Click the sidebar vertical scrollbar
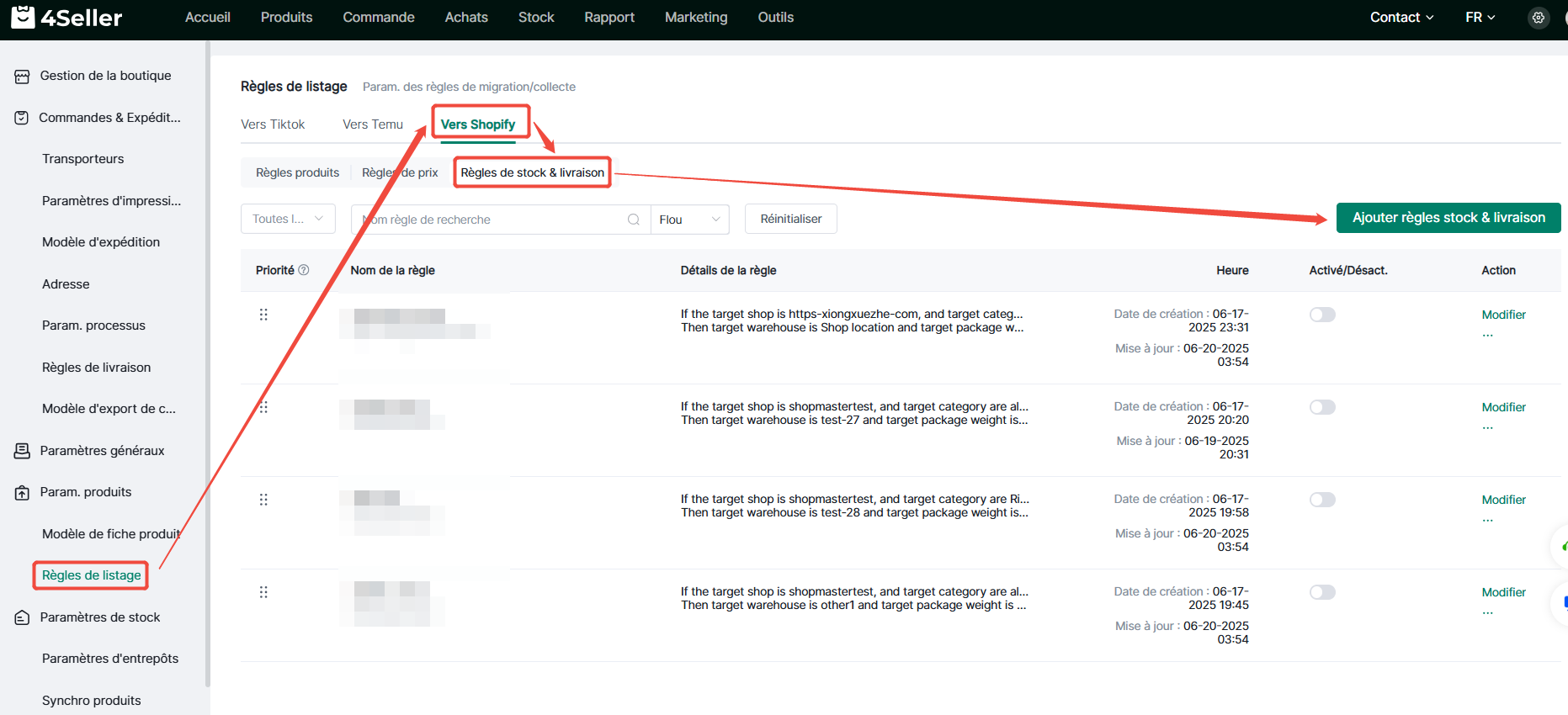Viewport: 1568px width, 715px height. pos(207,363)
